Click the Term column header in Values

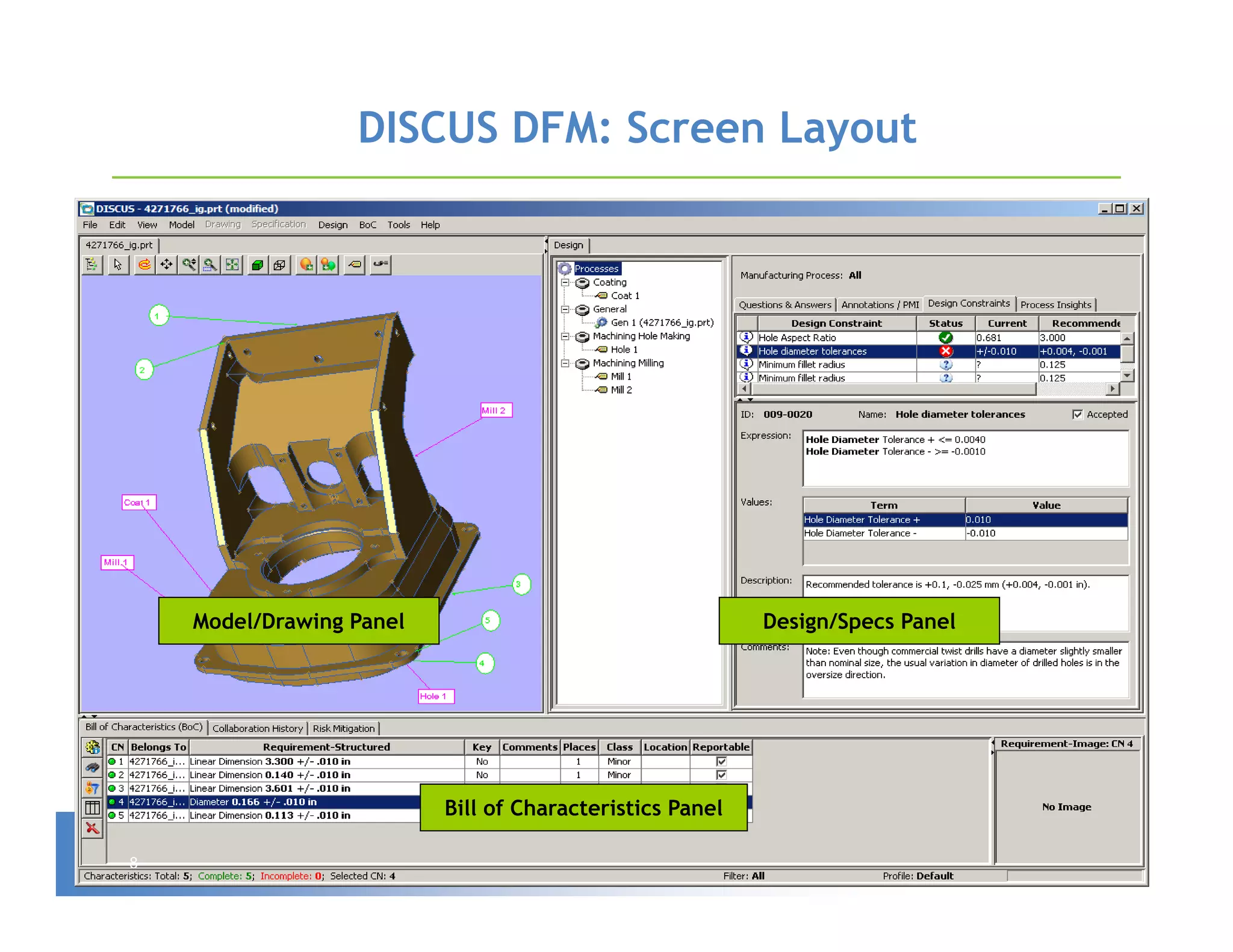[884, 505]
